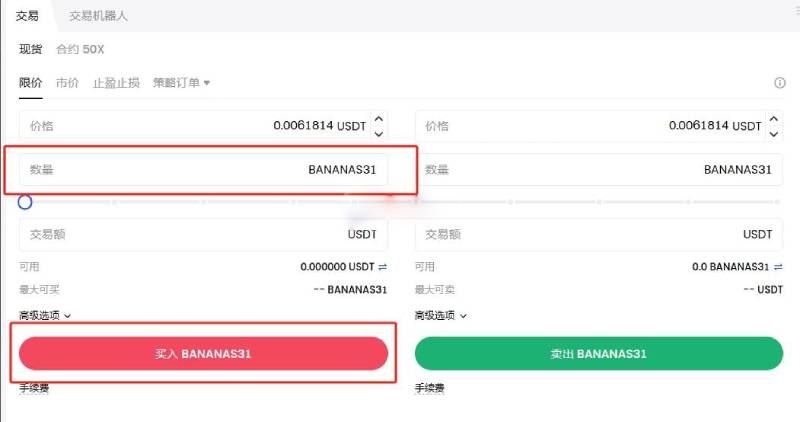Viewport: 800px width, 422px height.
Task: Click the info icon at right of order types
Action: point(780,83)
